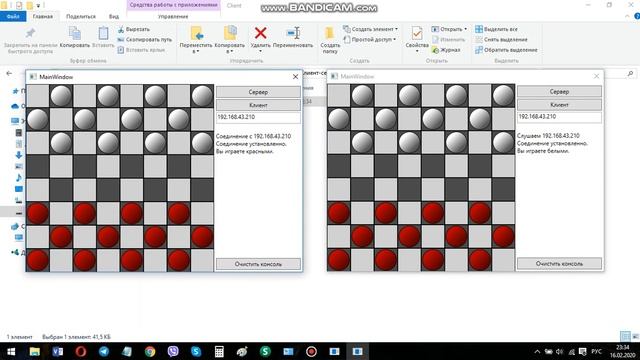The width and height of the screenshot is (640, 360).
Task: Click 'Выбран 1 элемент: 41,5 КБ' status text
Action: 76,337
